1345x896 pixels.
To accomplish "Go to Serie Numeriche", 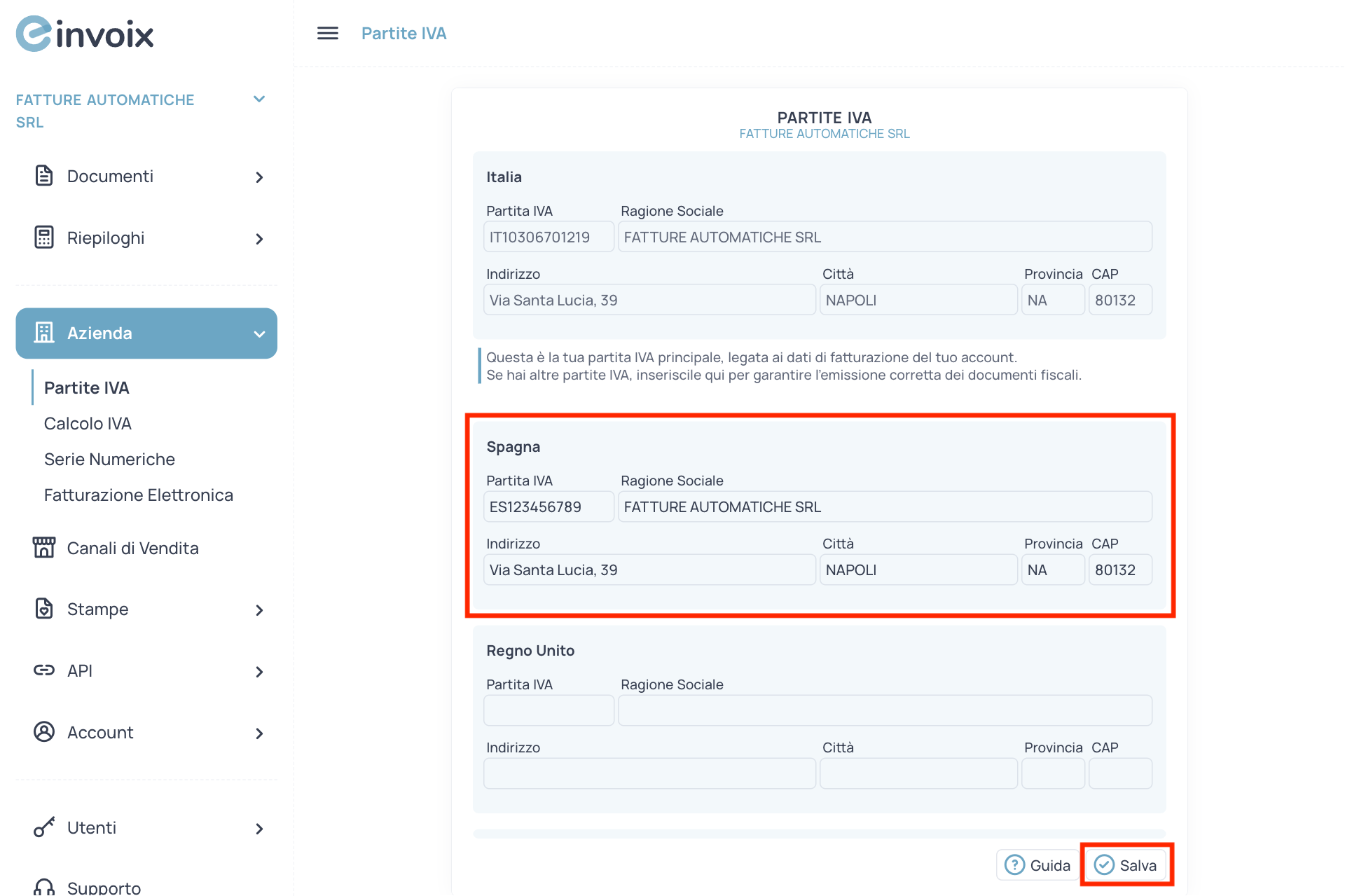I will (109, 459).
